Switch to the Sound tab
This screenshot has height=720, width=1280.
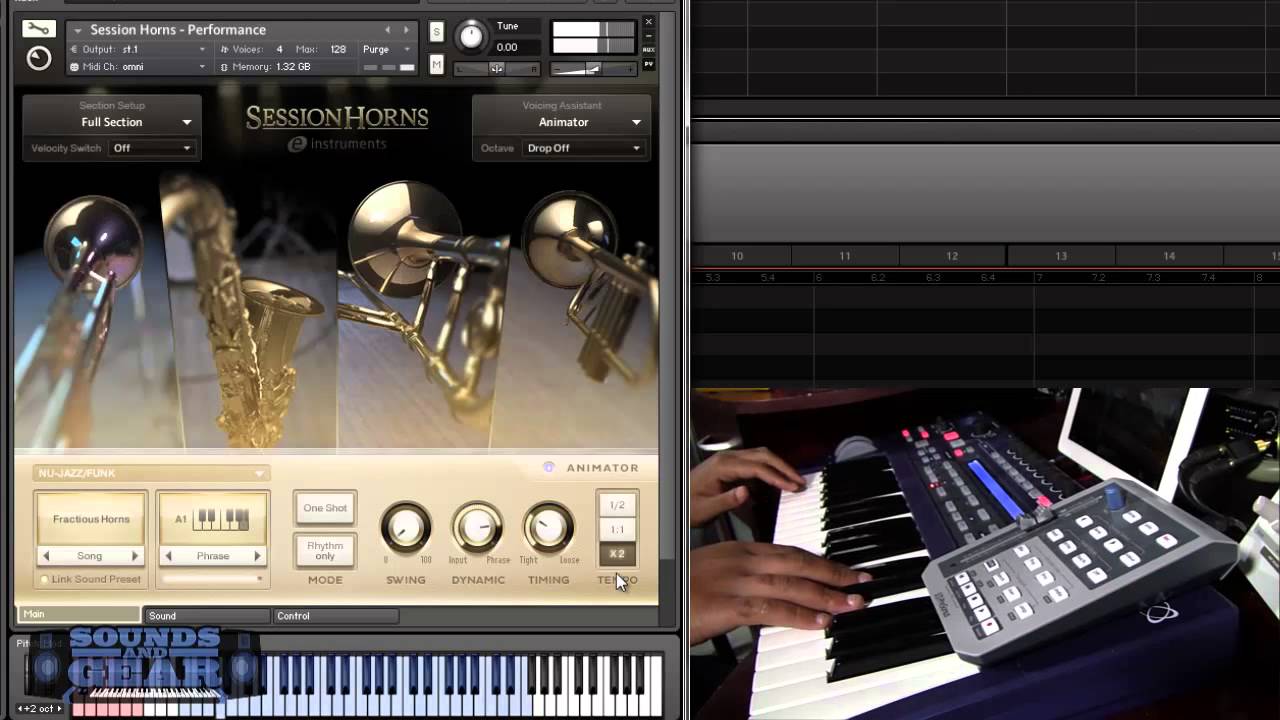(207, 616)
